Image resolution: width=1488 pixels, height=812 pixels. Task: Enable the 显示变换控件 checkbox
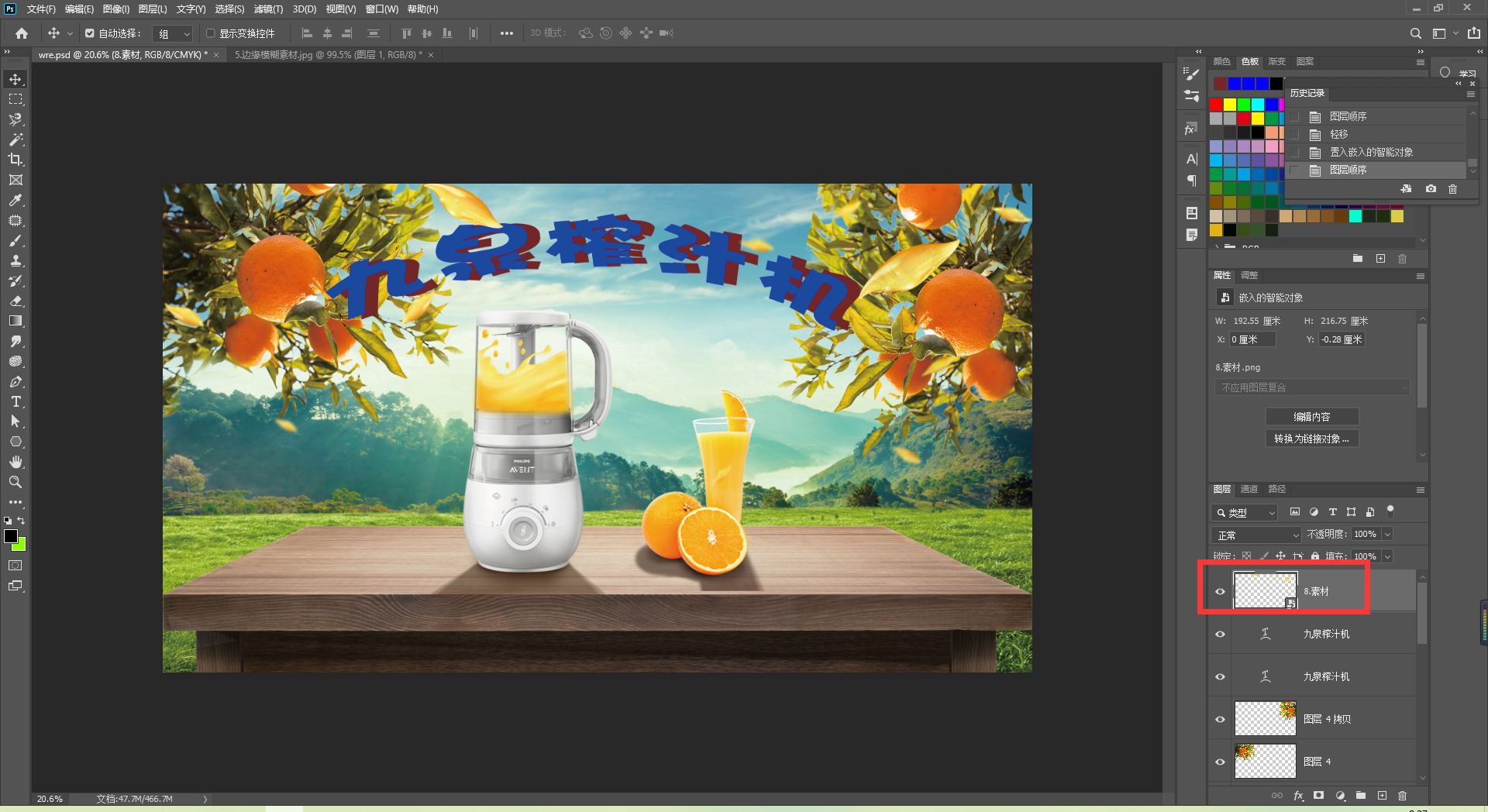point(210,33)
